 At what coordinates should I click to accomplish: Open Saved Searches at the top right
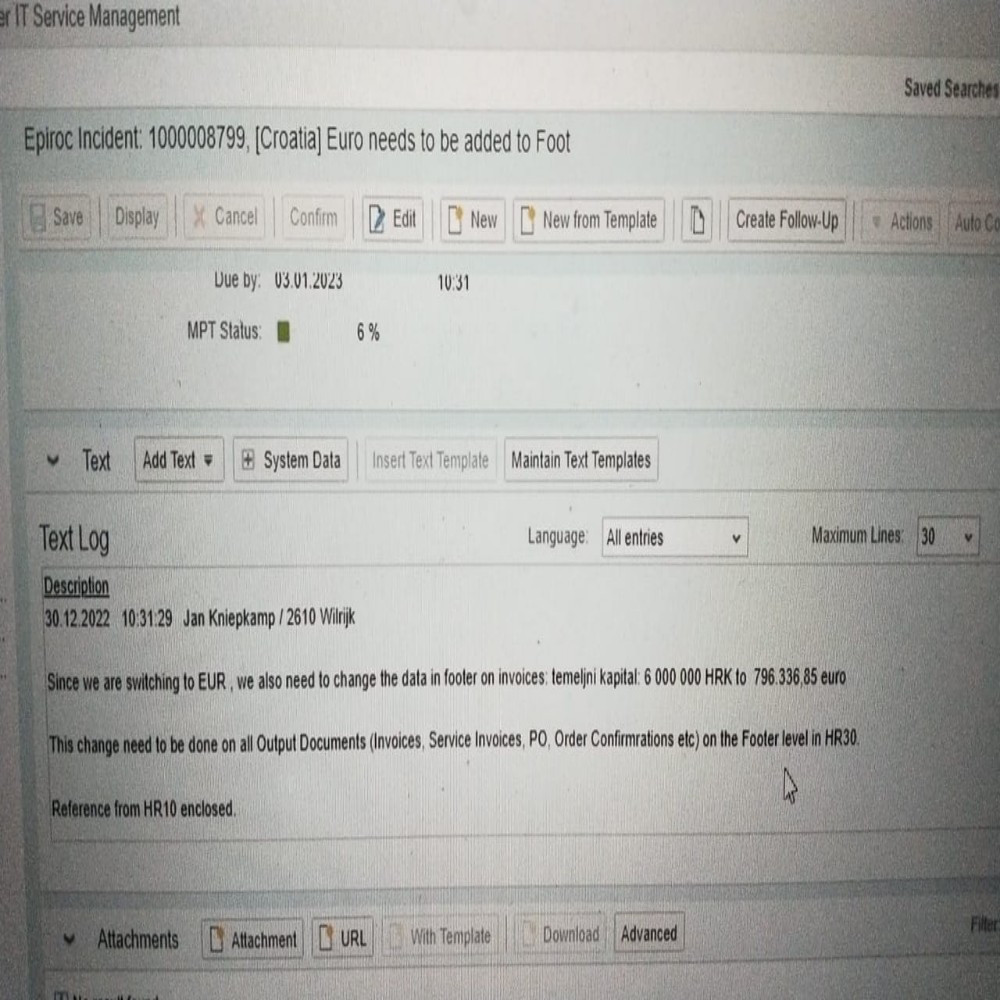click(x=952, y=88)
